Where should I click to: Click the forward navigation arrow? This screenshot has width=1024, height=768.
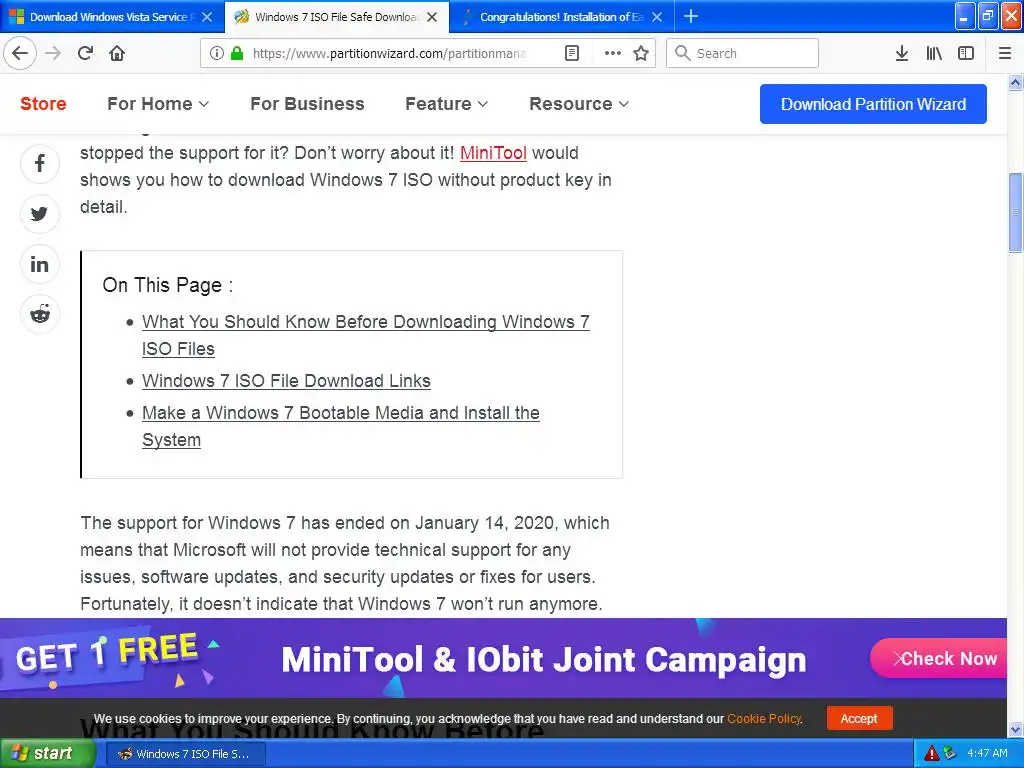click(x=53, y=53)
